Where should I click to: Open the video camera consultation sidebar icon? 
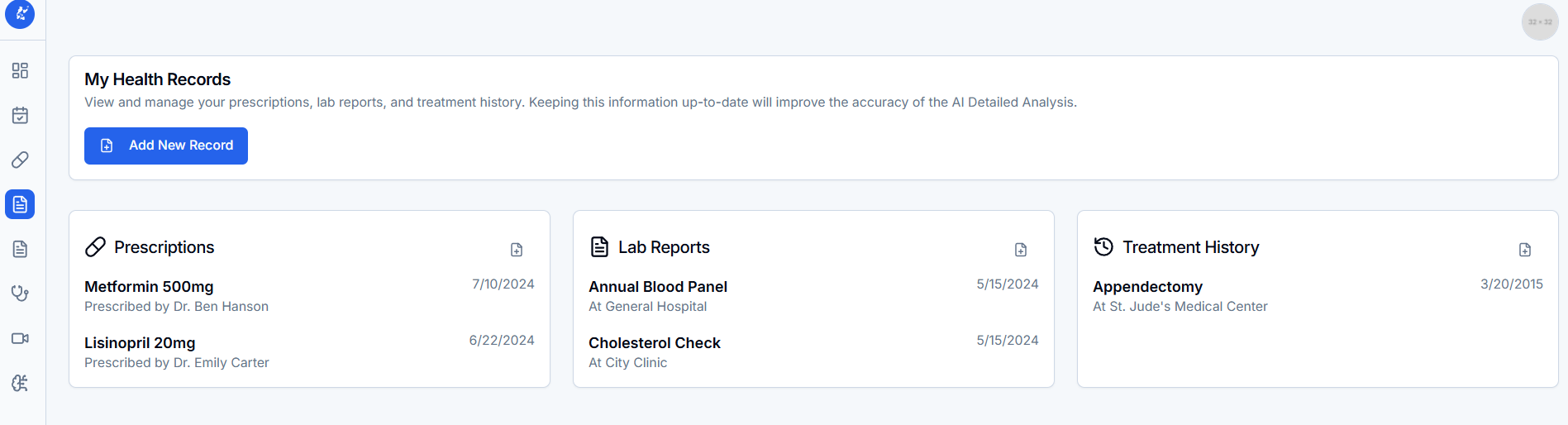click(20, 338)
